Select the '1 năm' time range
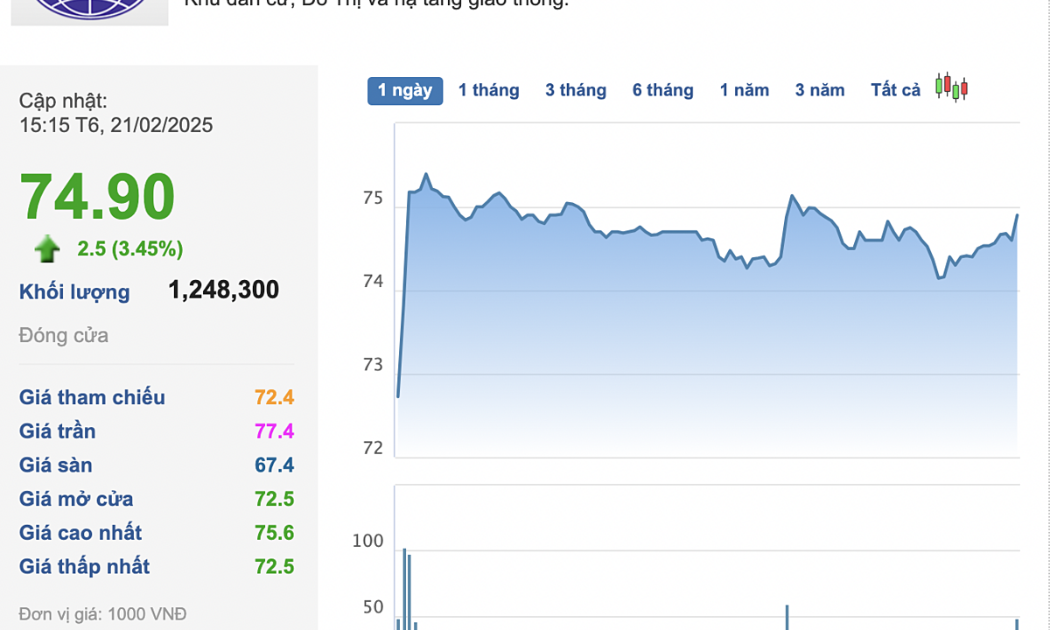This screenshot has width=1050, height=630. click(x=745, y=90)
